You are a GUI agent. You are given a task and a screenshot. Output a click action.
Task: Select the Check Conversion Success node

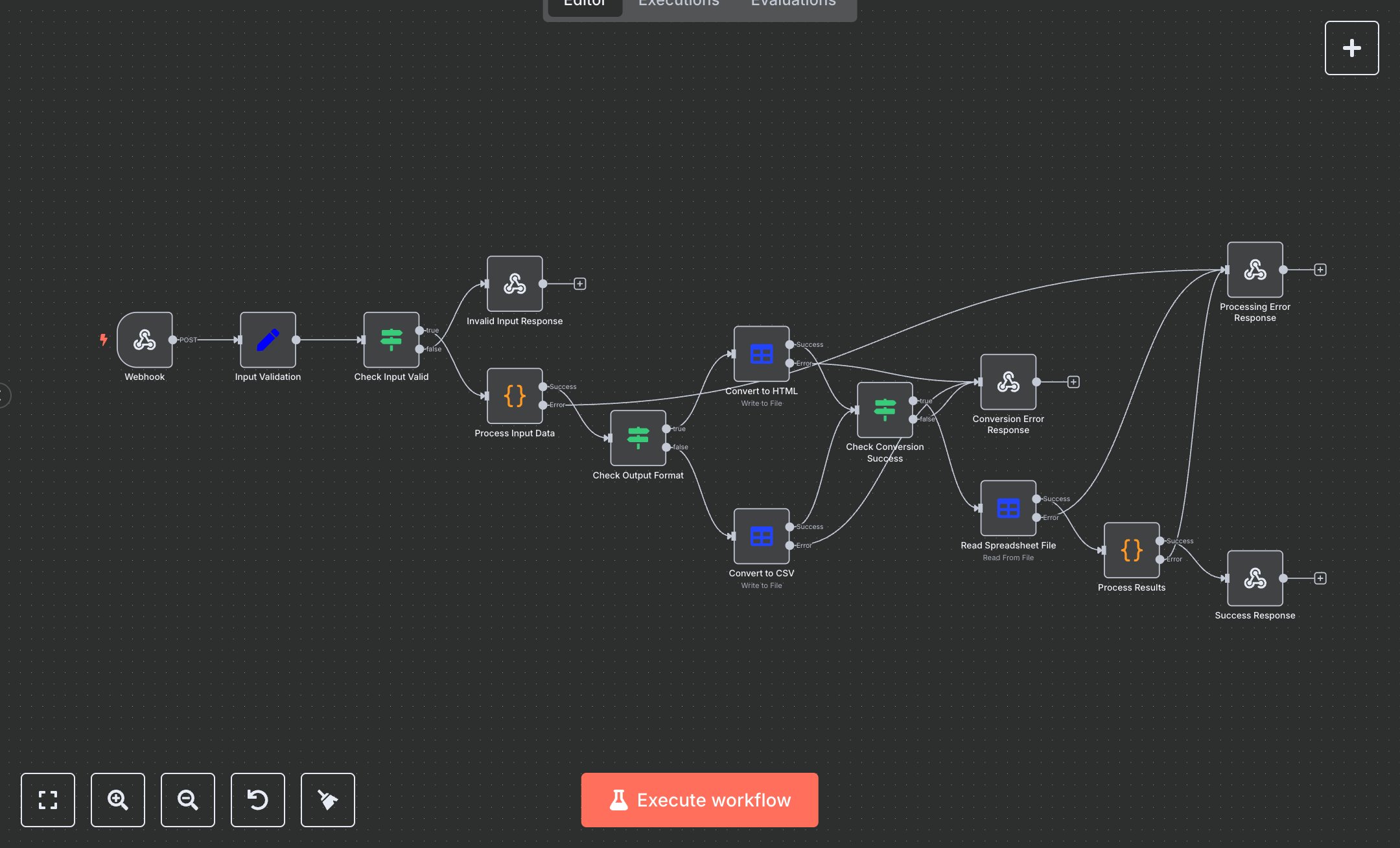pos(885,410)
